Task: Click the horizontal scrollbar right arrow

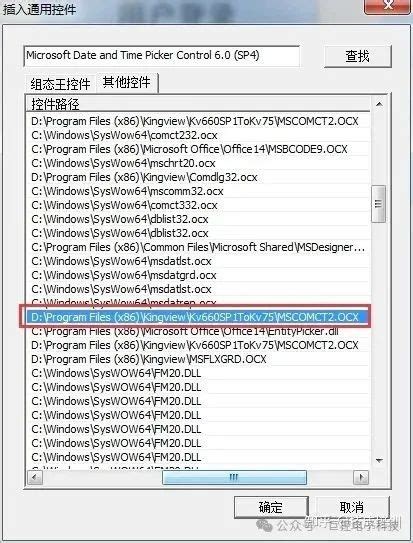Action: tap(361, 478)
